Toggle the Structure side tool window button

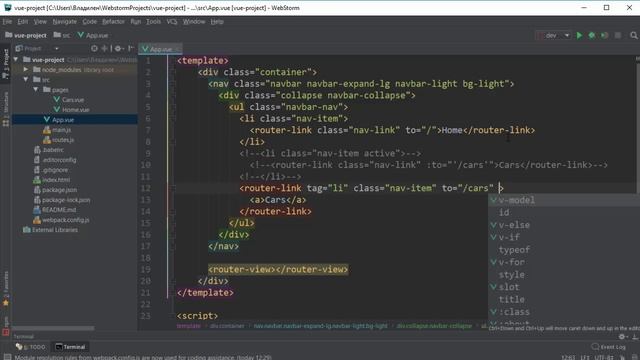[x=6, y=109]
